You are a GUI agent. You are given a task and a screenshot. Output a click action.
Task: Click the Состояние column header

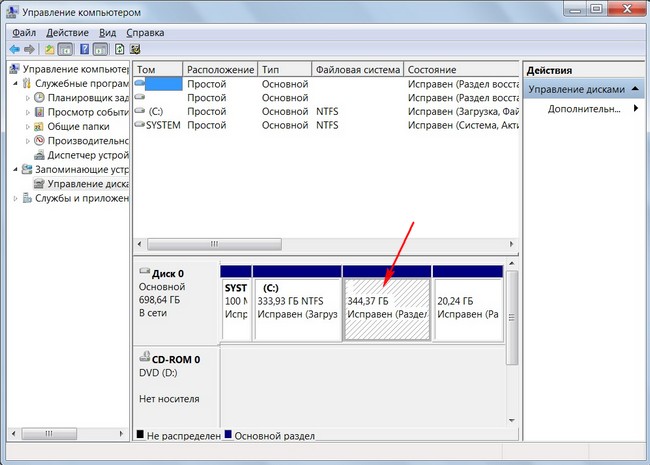tap(432, 70)
